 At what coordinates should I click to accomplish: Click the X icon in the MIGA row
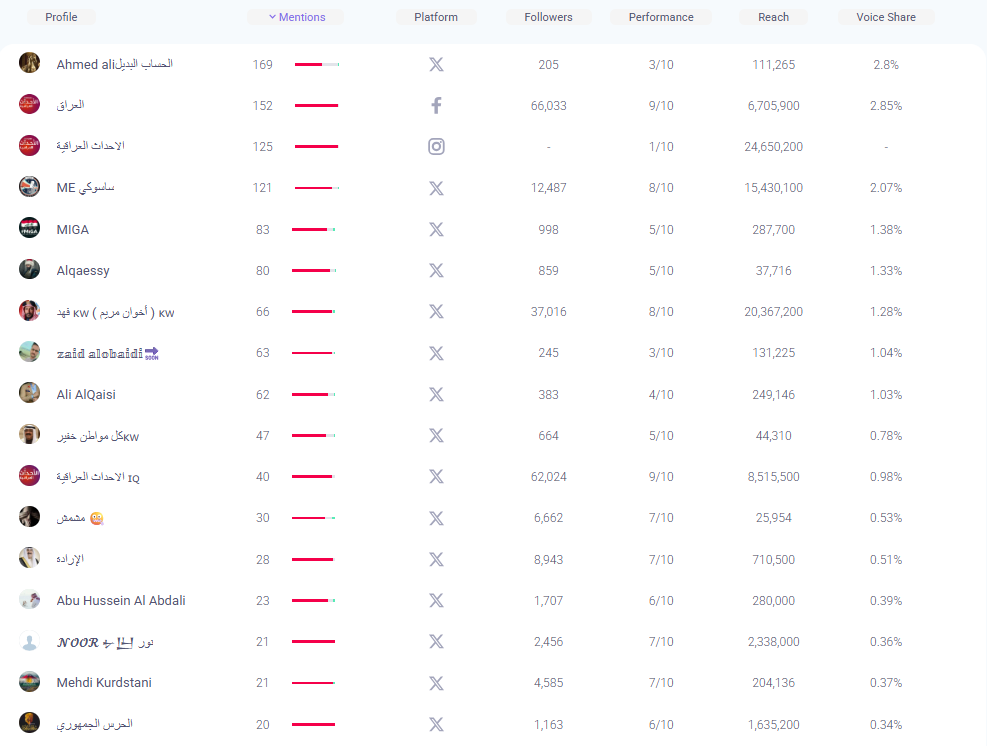coord(436,229)
